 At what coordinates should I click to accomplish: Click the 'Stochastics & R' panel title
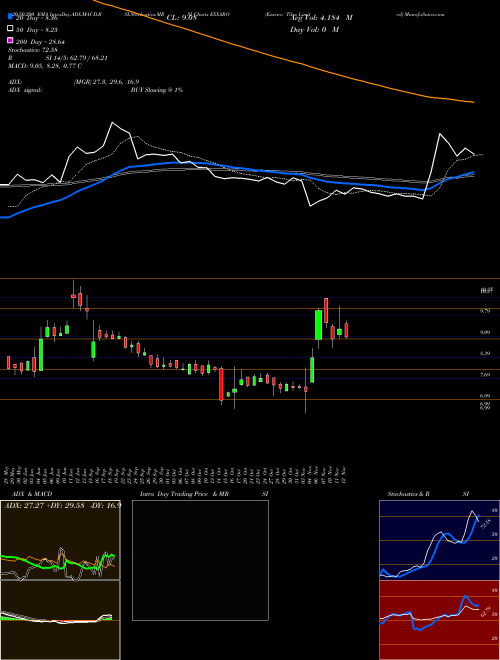click(x=409, y=494)
